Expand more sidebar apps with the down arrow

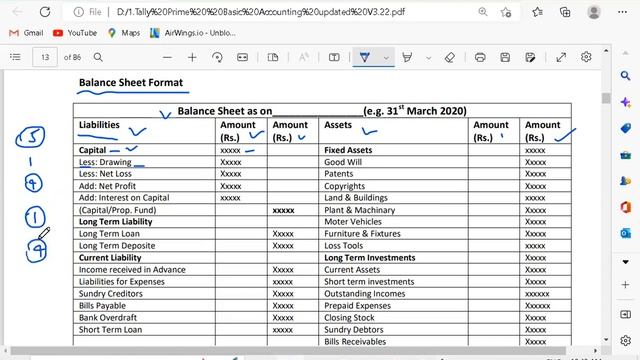(625, 262)
